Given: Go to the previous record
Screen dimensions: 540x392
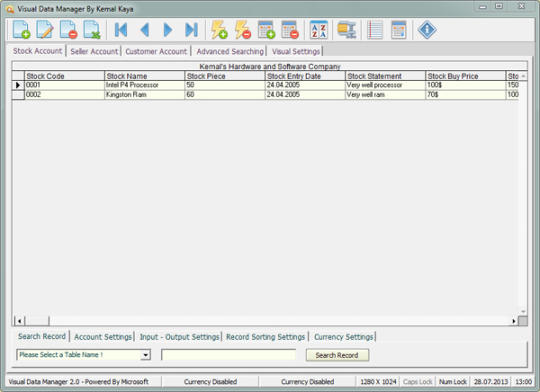Looking at the screenshot, I should (145, 30).
